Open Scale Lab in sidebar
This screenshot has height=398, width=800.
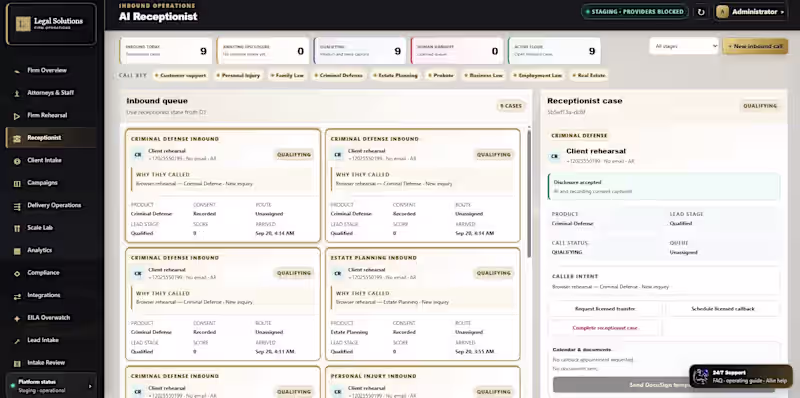[51, 228]
